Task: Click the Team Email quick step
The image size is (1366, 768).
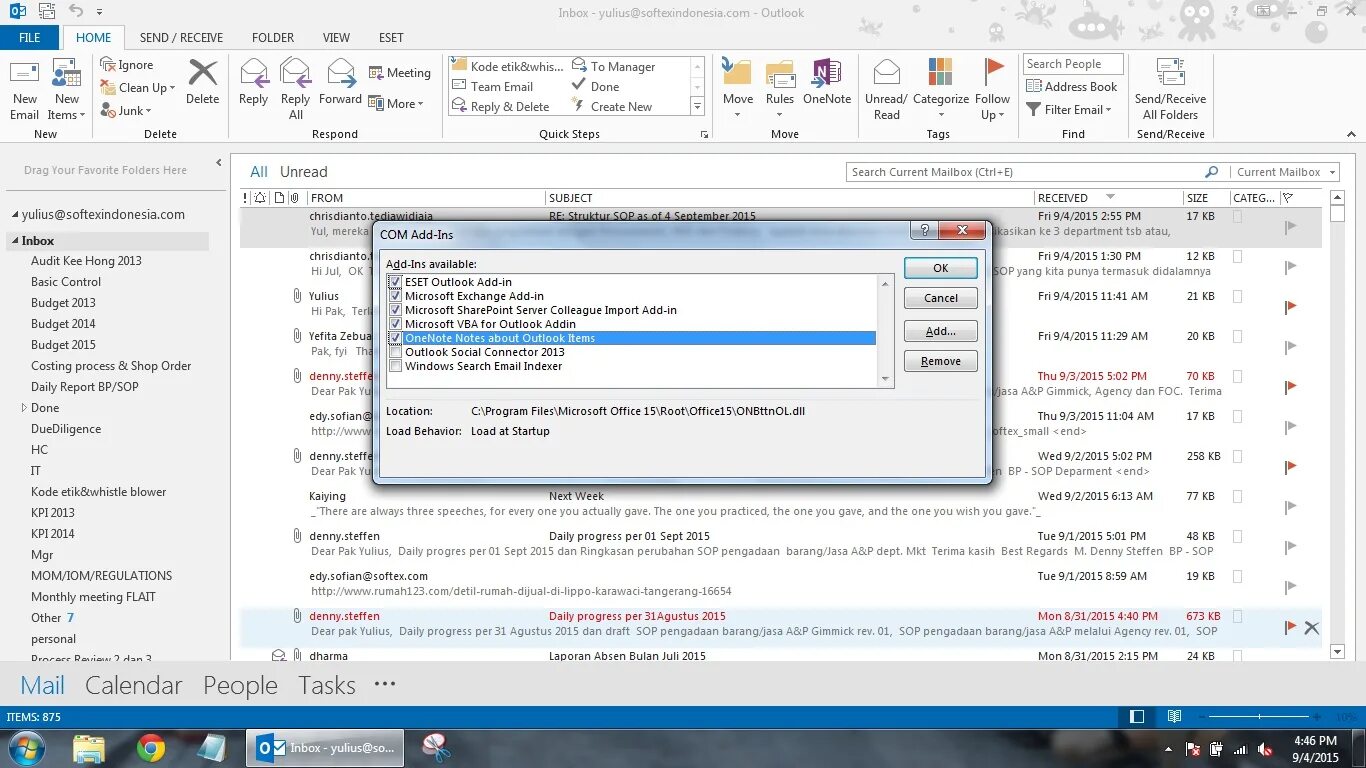Action: (492, 87)
